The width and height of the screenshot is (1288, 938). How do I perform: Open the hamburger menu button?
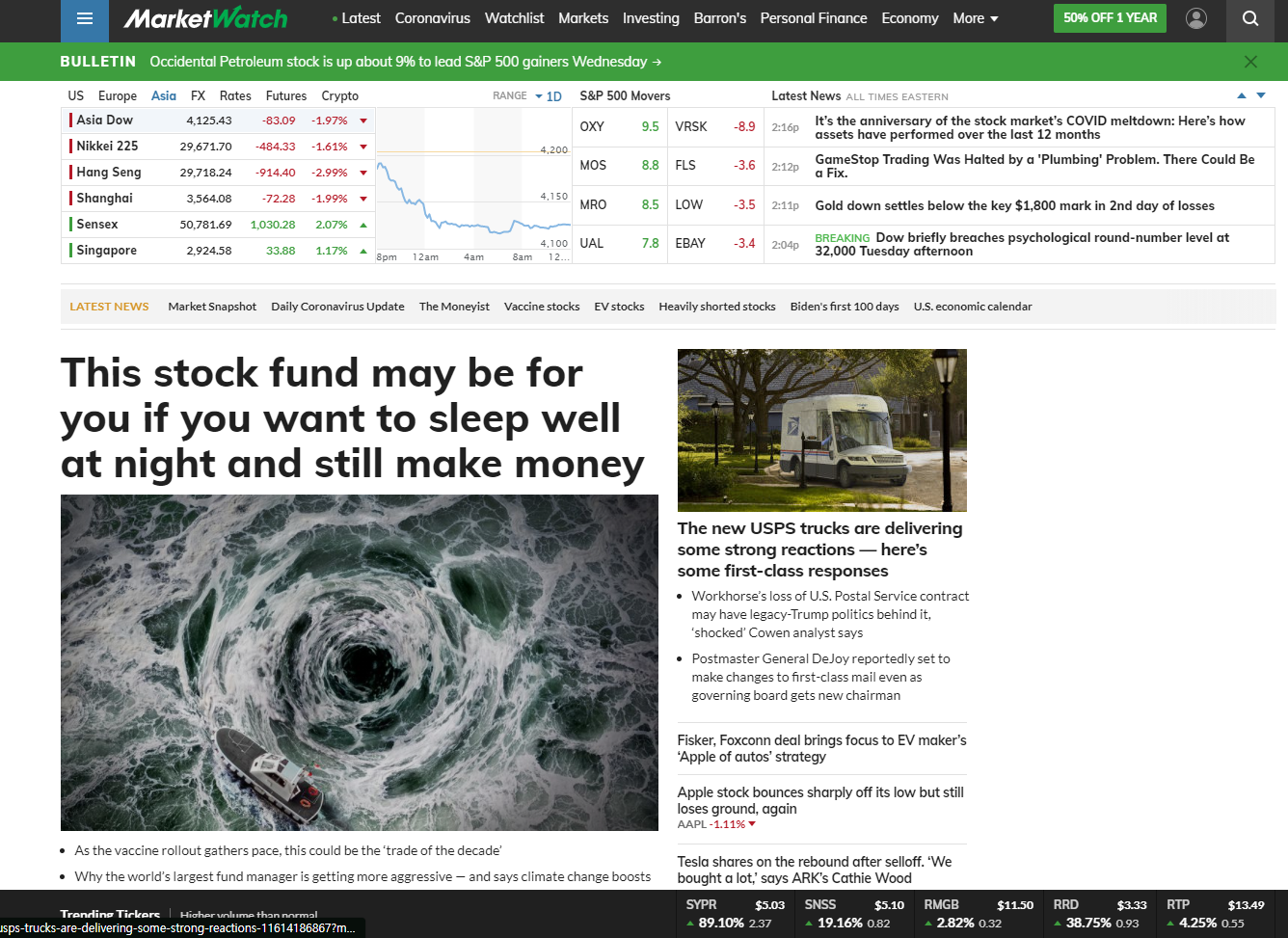pyautogui.click(x=85, y=19)
